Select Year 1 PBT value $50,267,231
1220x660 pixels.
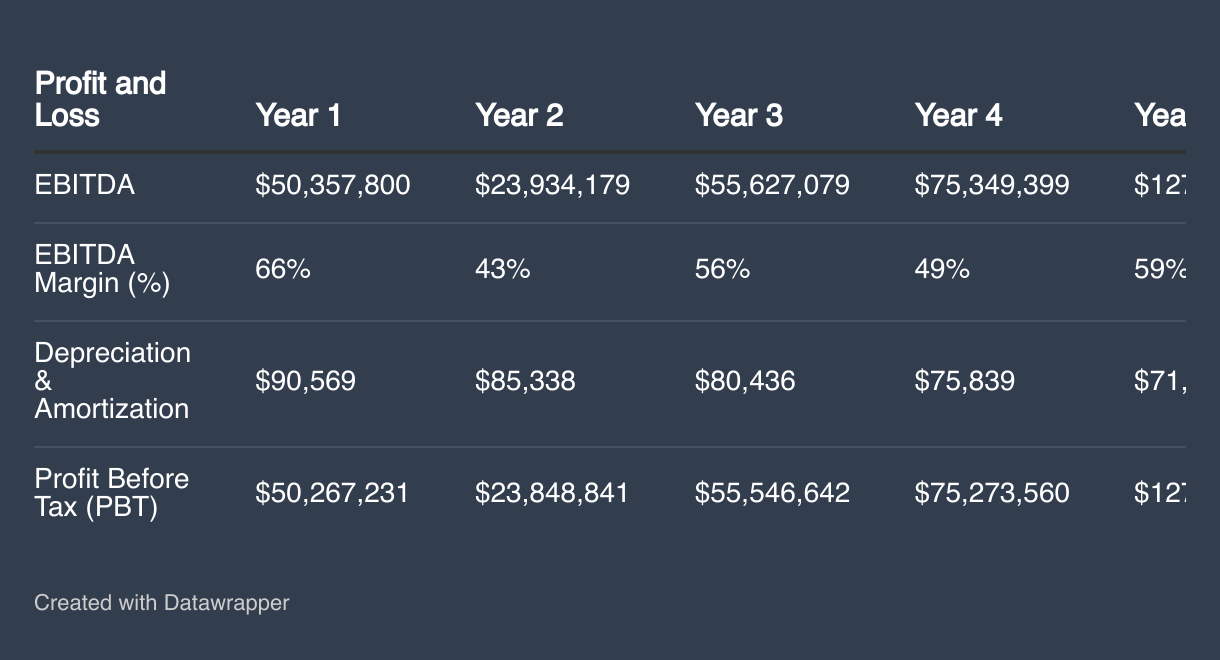coord(332,493)
